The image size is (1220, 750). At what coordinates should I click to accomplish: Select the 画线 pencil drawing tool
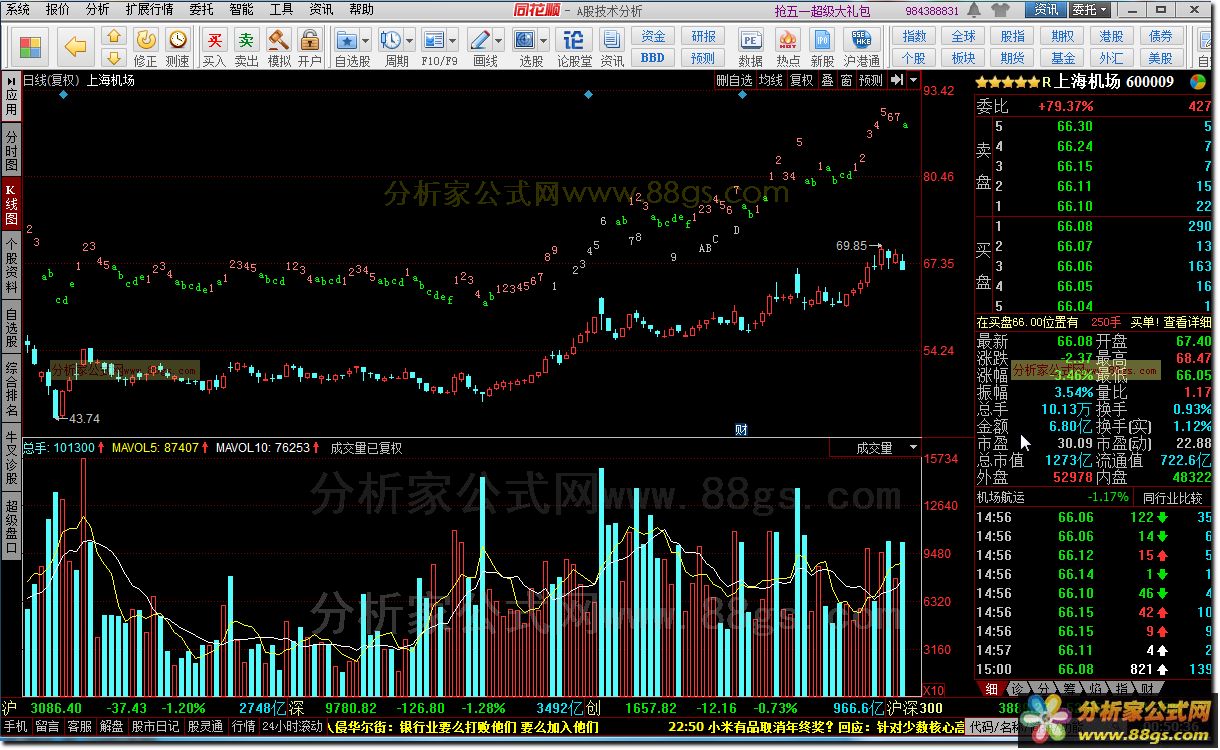pyautogui.click(x=480, y=40)
